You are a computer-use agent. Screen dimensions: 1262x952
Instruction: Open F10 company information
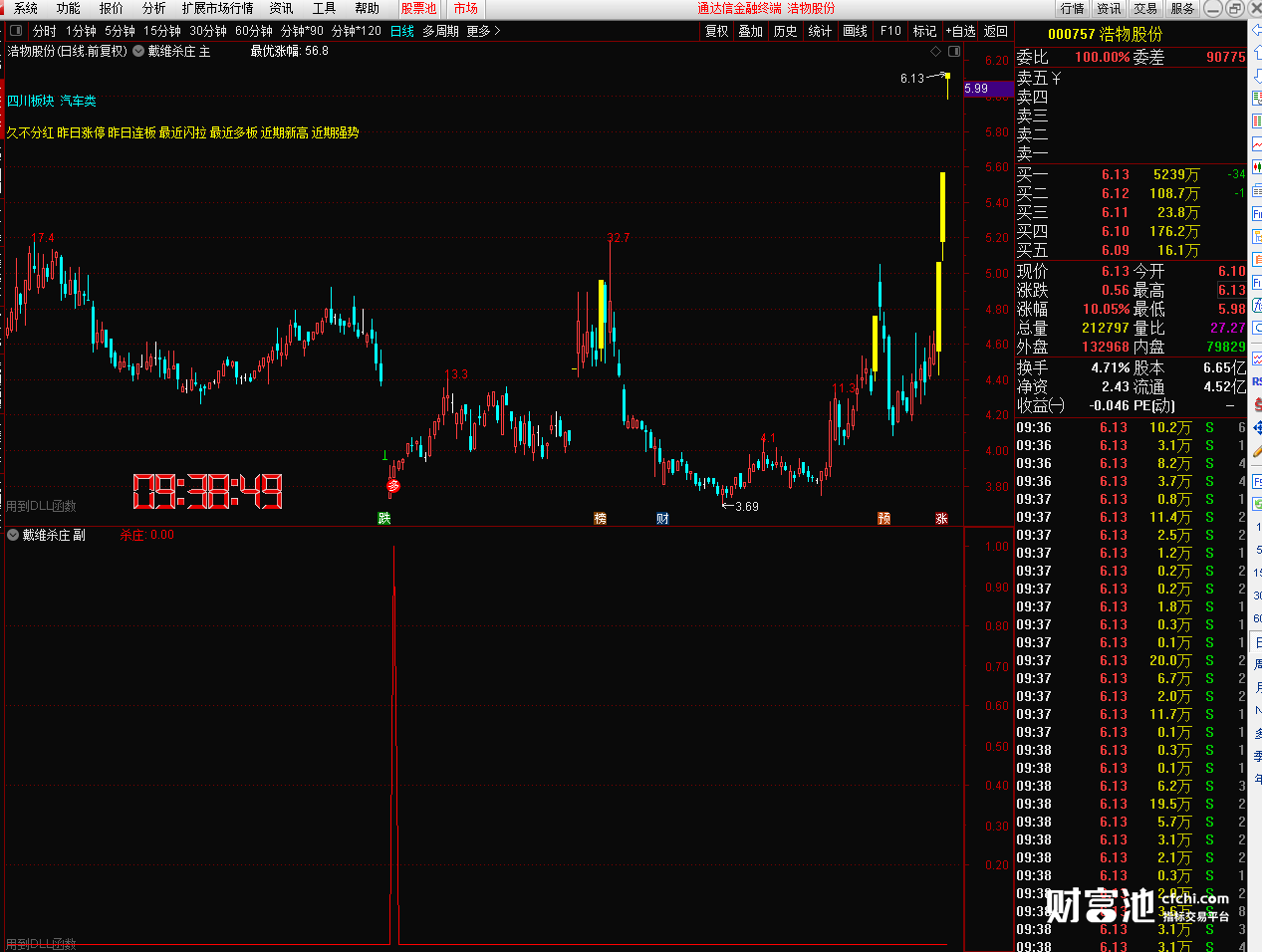[x=890, y=31]
